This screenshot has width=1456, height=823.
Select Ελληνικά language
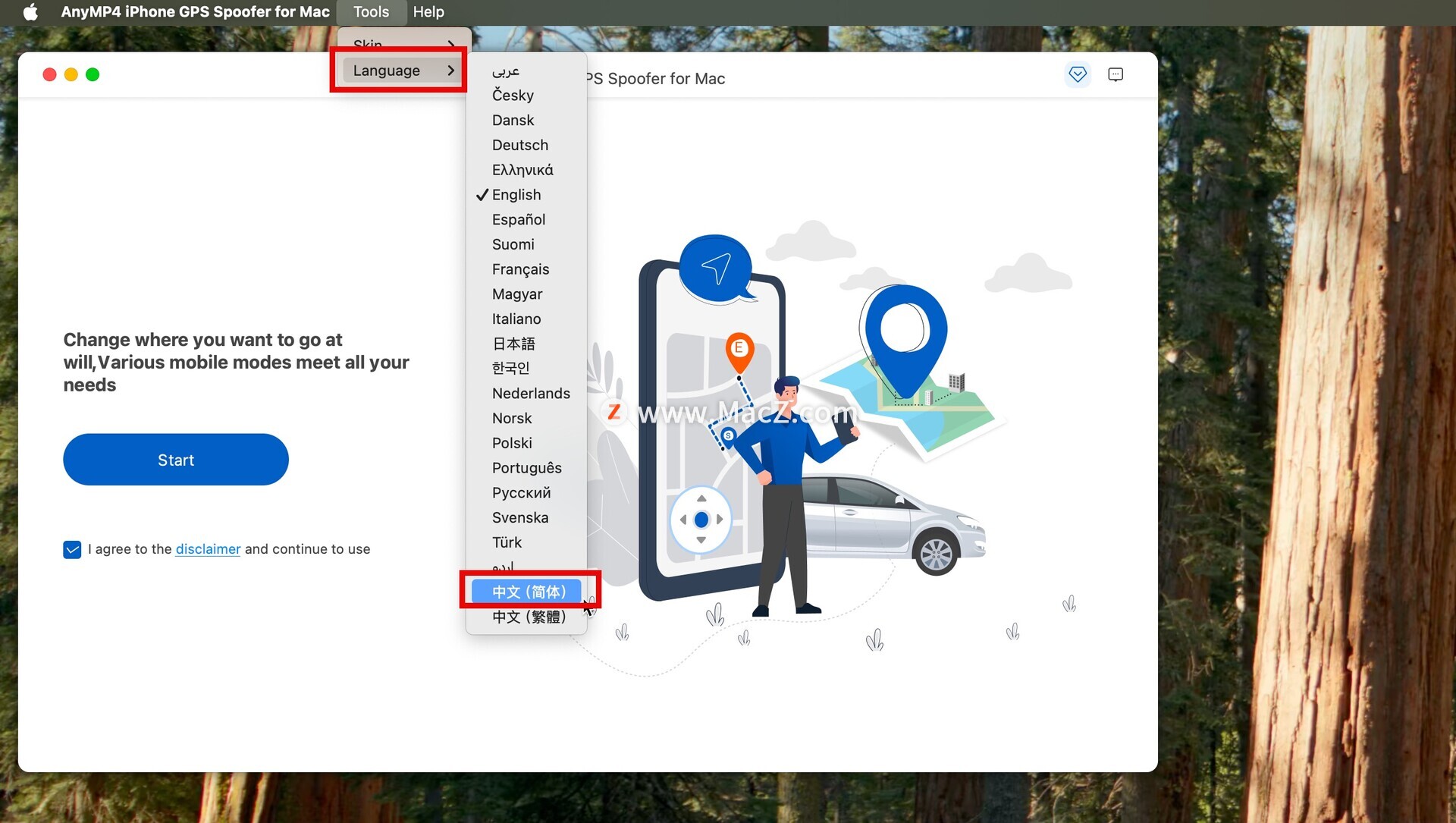[526, 170]
